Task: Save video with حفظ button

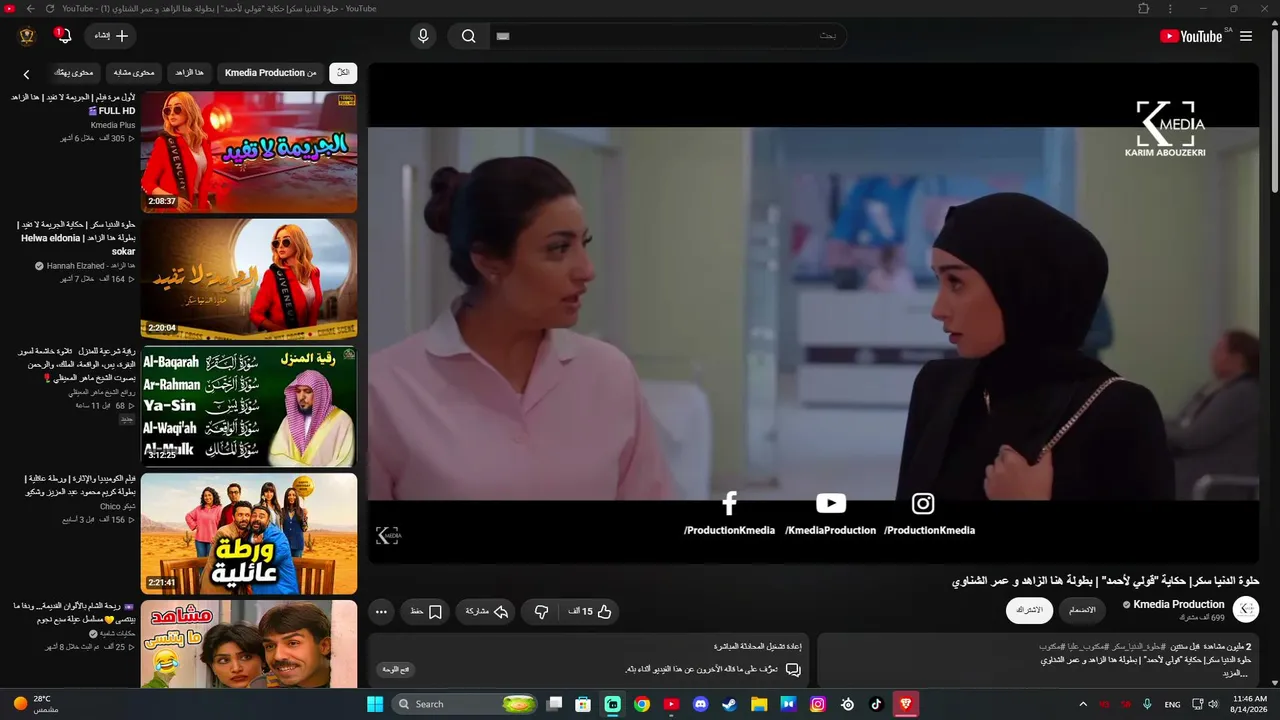Action: click(426, 611)
